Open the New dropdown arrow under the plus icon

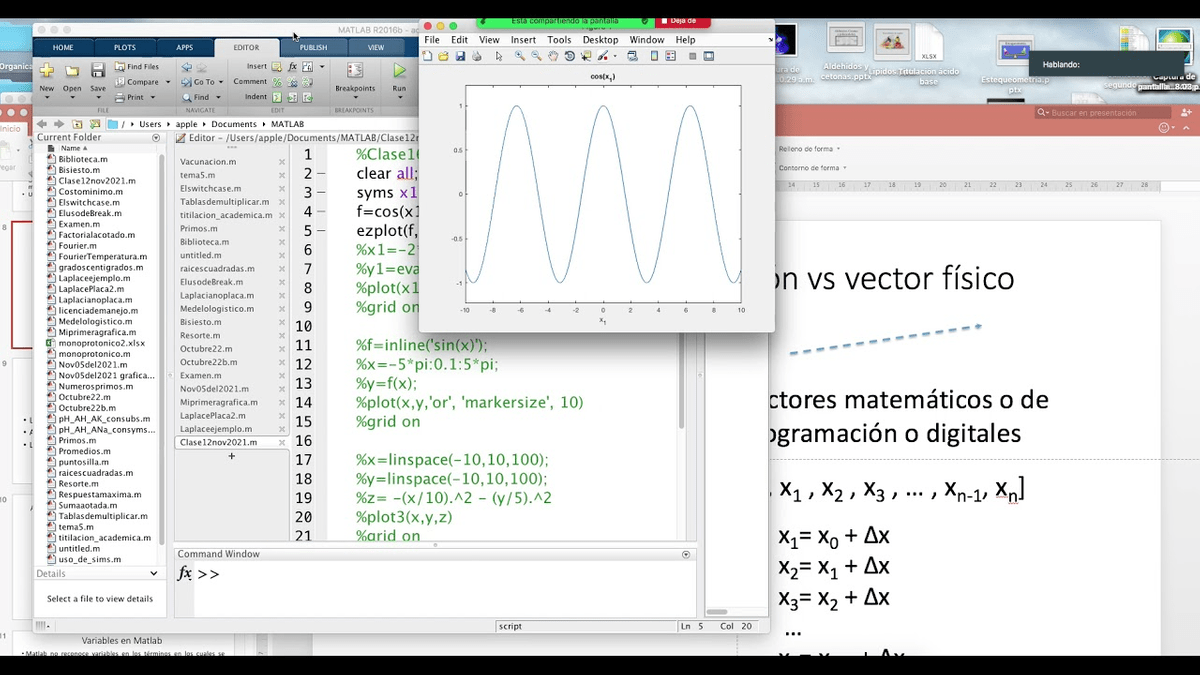(x=46, y=98)
